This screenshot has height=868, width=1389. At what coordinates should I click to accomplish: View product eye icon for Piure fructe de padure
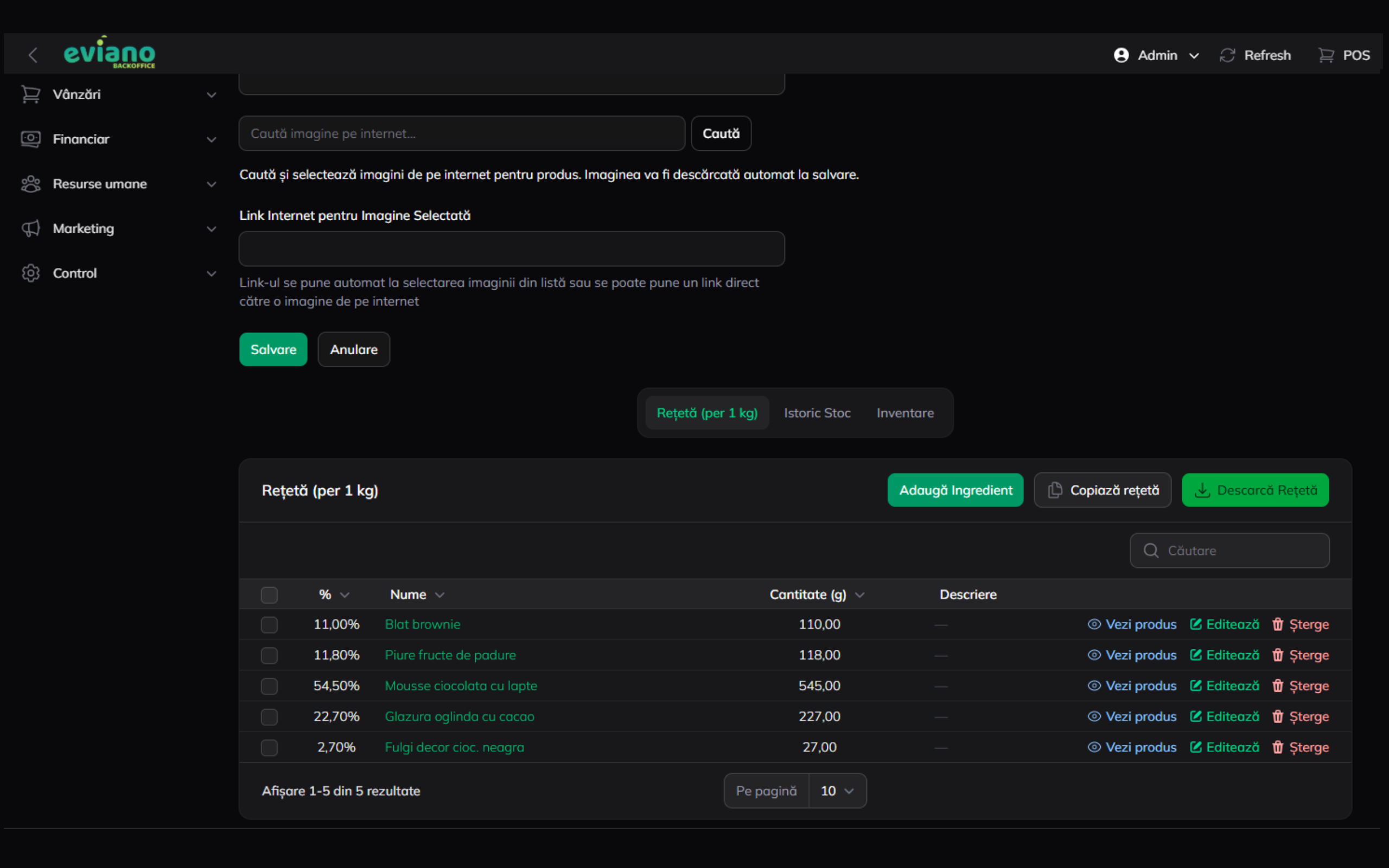point(1094,655)
